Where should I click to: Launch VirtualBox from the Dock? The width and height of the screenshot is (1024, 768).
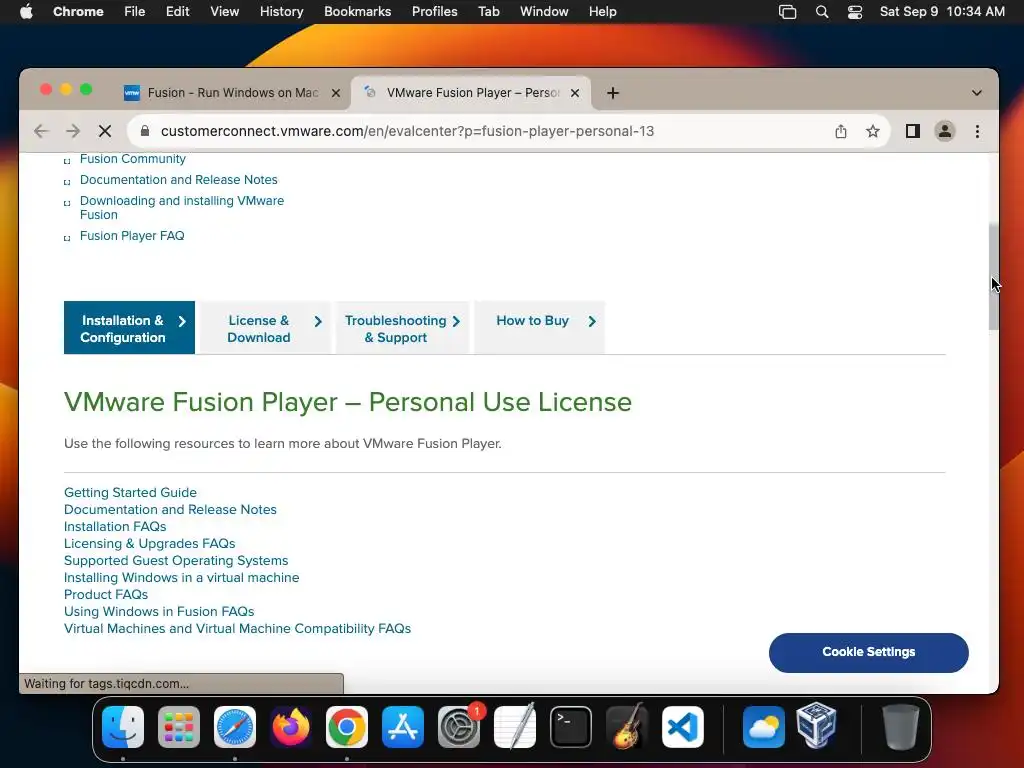point(816,725)
